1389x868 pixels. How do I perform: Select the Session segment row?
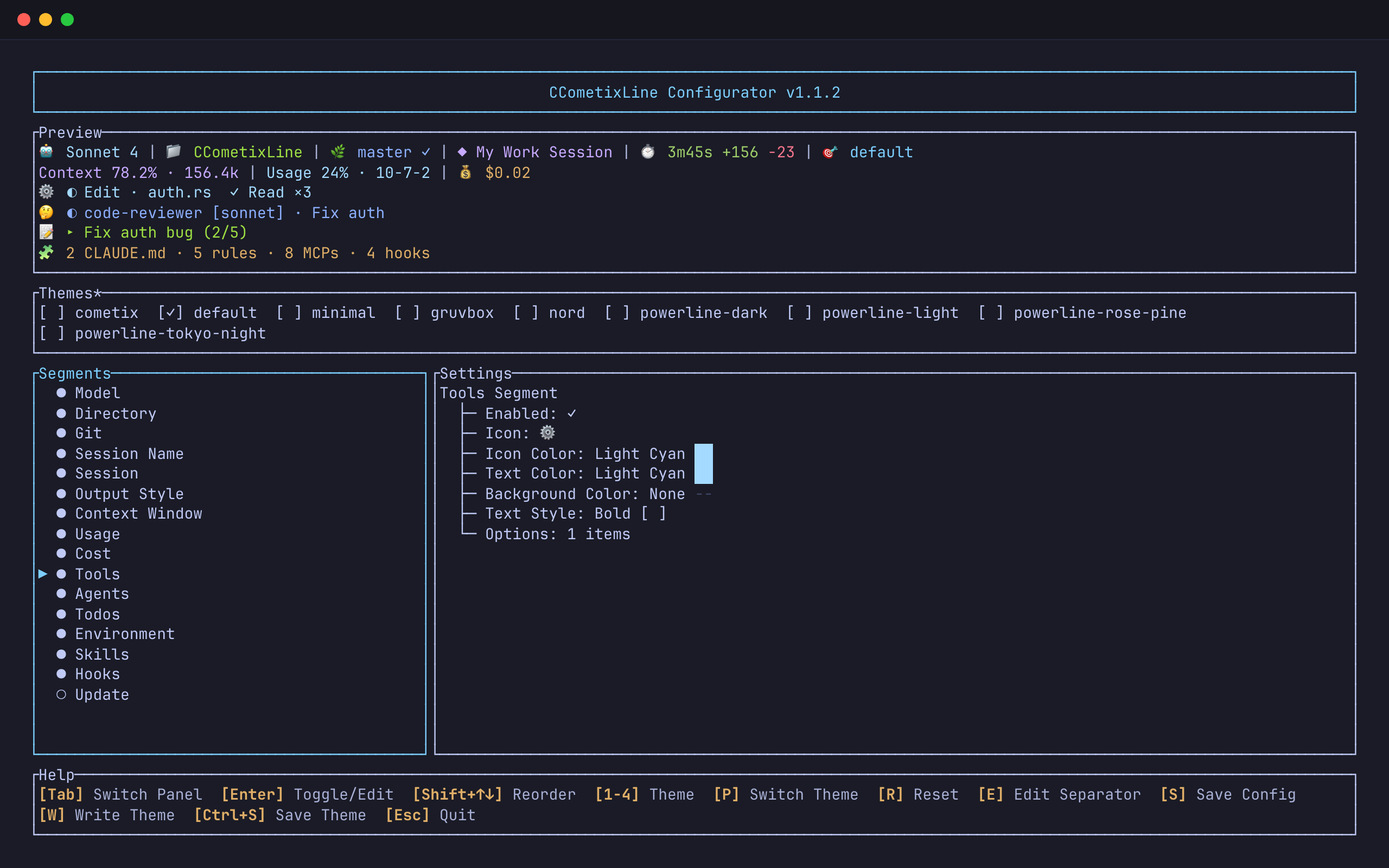pos(107,474)
